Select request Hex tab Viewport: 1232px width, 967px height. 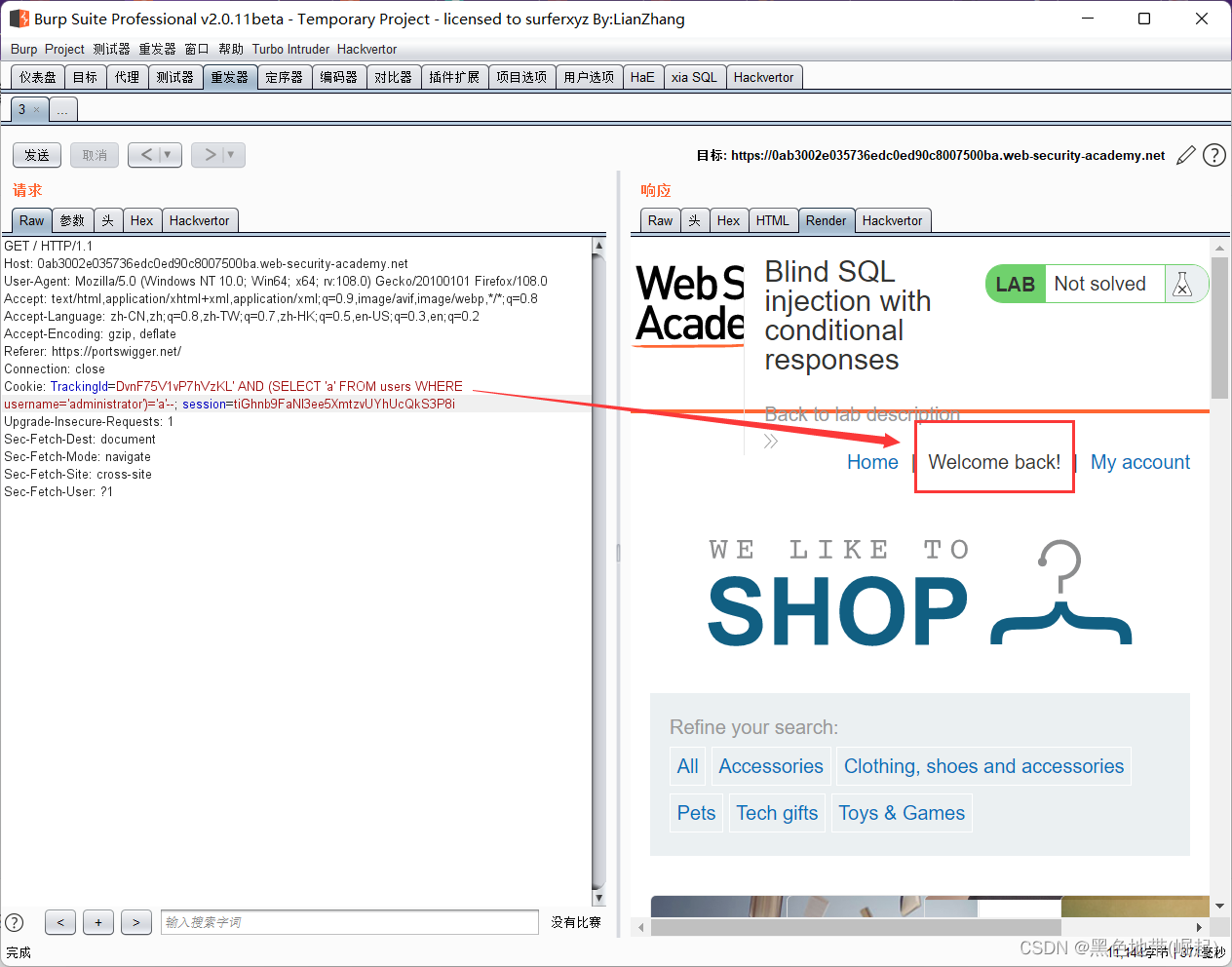pos(142,220)
